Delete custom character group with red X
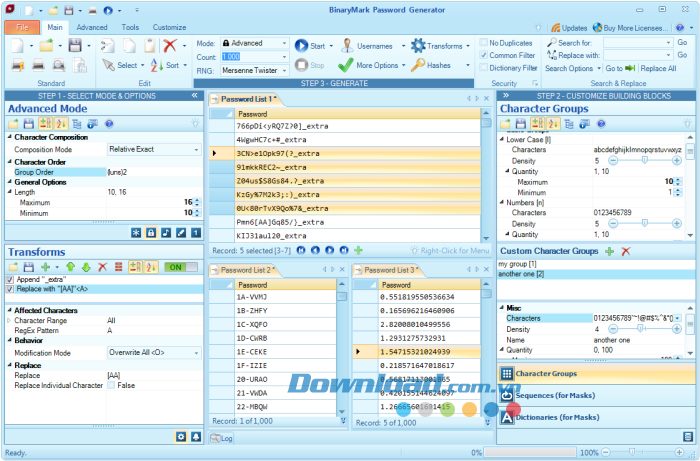Image resolution: width=700 pixels, height=461 pixels. click(626, 250)
